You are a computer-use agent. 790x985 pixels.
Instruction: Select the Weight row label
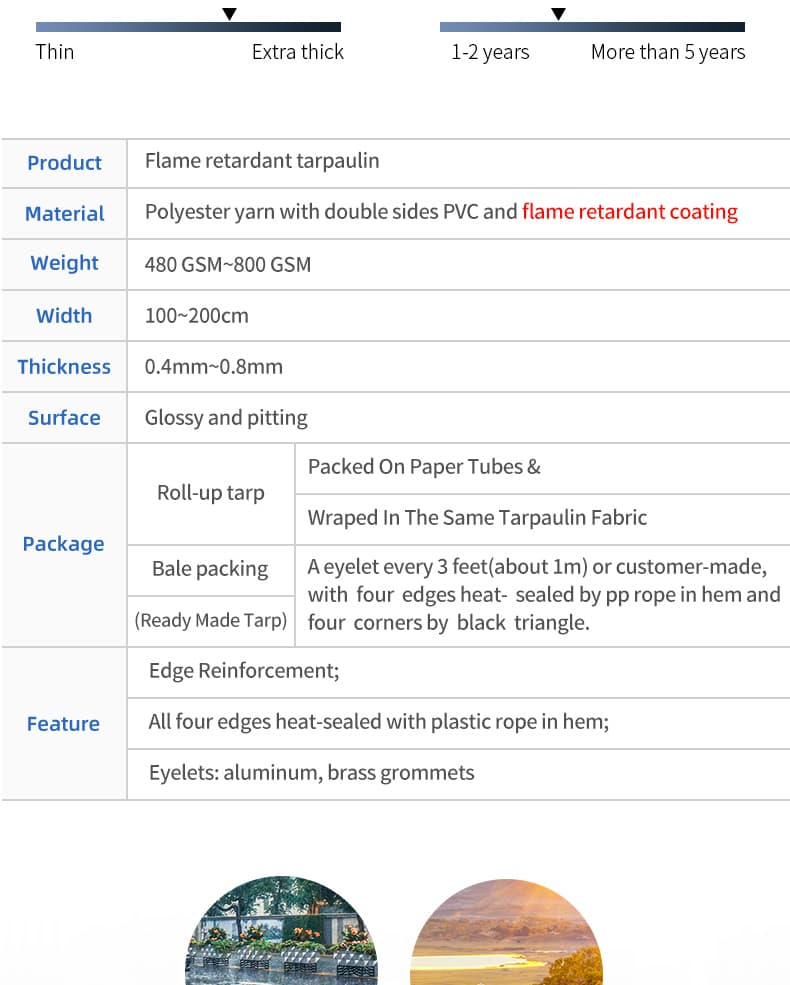(64, 263)
